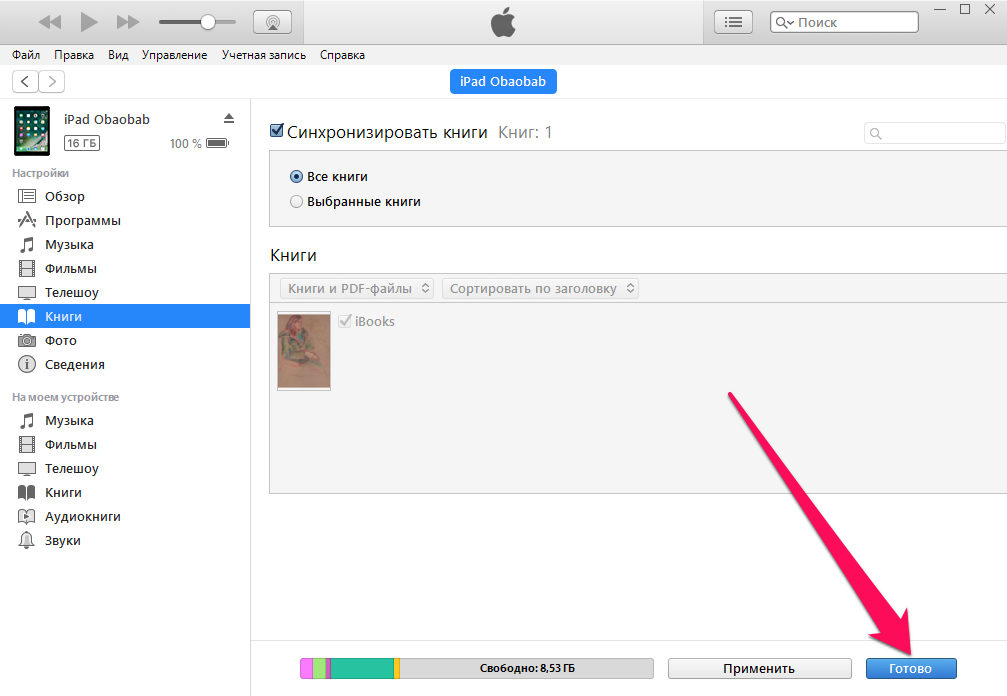Image resolution: width=1007 pixels, height=696 pixels.
Task: Choose the Выбранные книги radio option
Action: pyautogui.click(x=296, y=201)
